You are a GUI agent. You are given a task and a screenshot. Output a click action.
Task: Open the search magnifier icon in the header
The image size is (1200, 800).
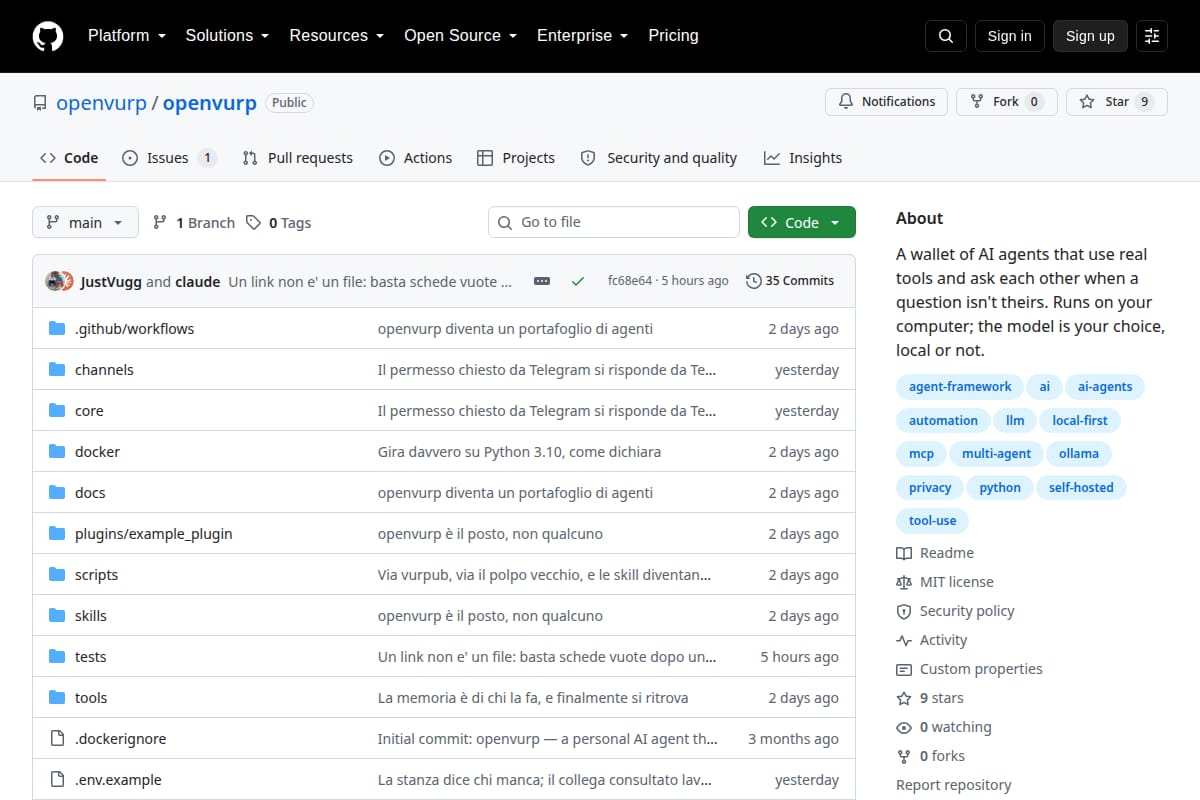946,36
